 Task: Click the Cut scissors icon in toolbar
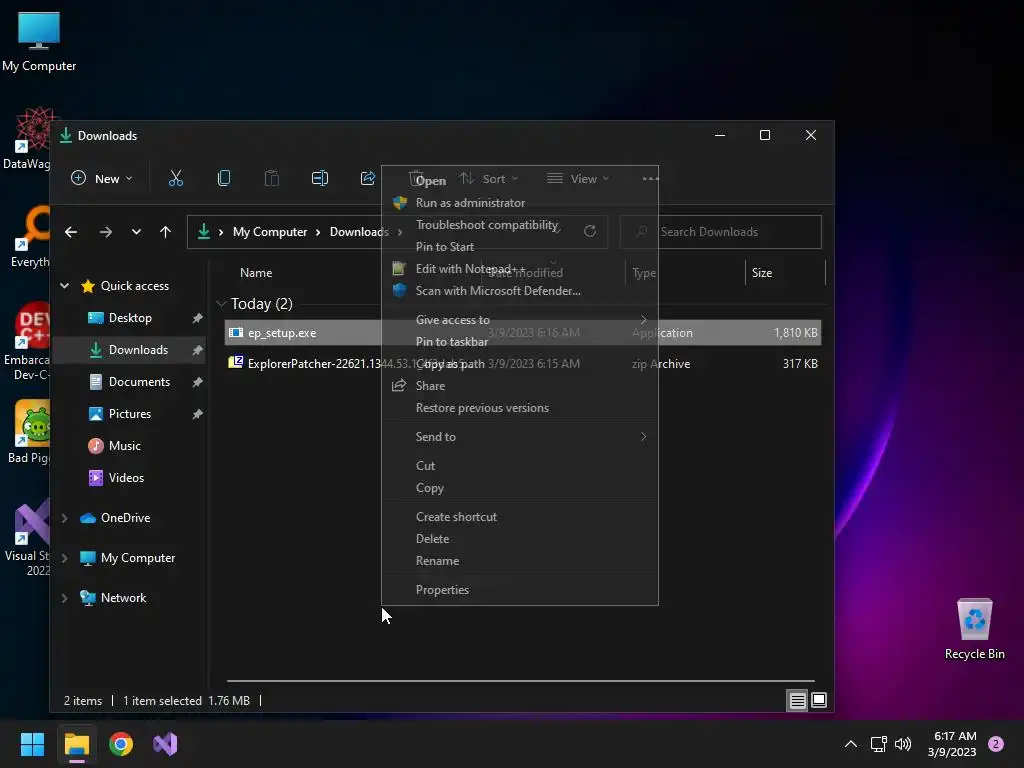tap(176, 178)
